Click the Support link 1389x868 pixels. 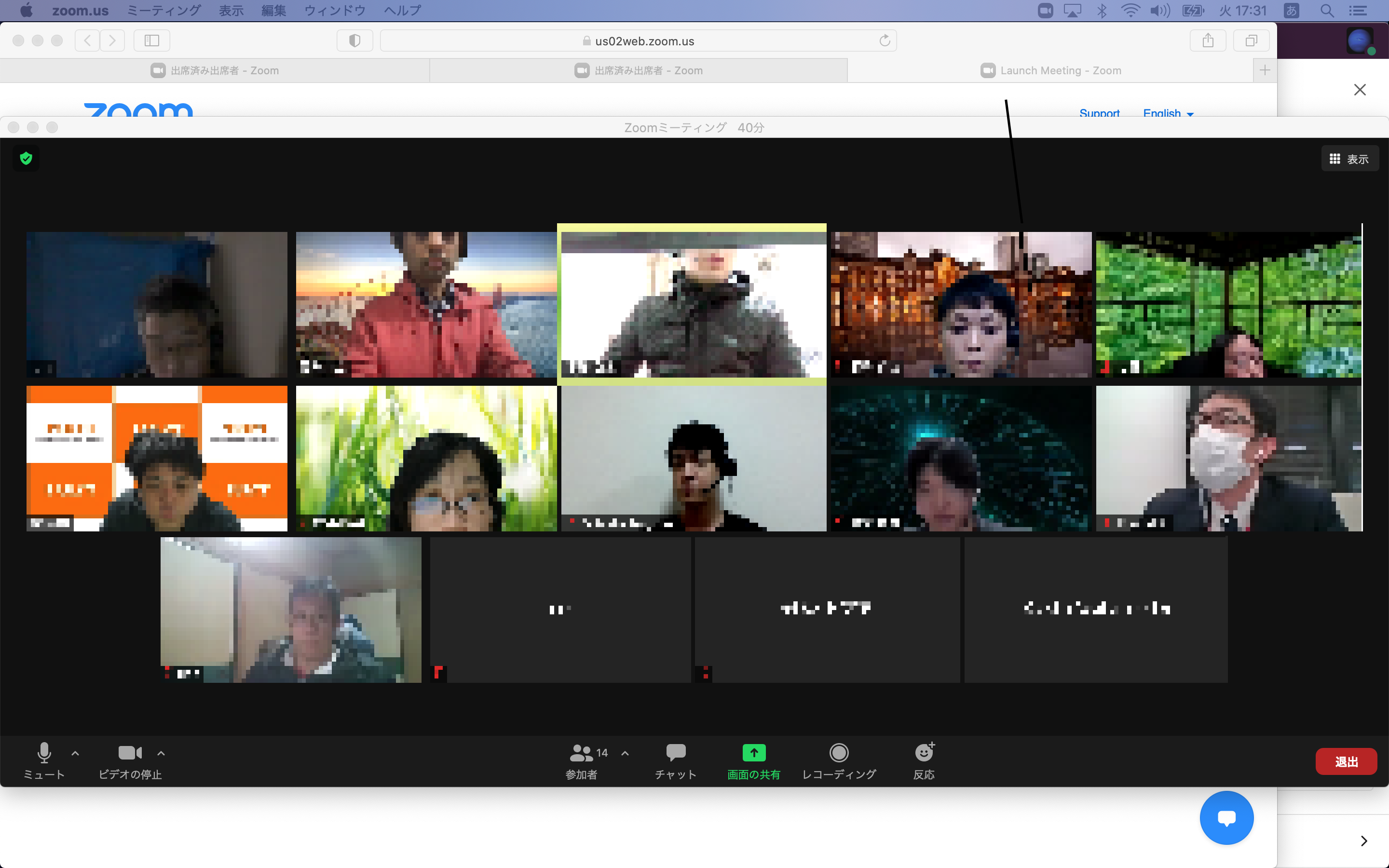(1099, 112)
